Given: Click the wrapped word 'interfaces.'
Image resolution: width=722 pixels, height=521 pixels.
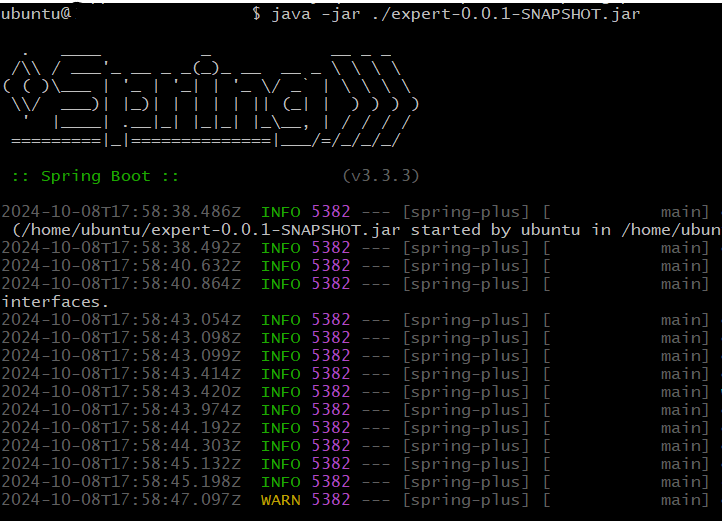Looking at the screenshot, I should 55,302.
